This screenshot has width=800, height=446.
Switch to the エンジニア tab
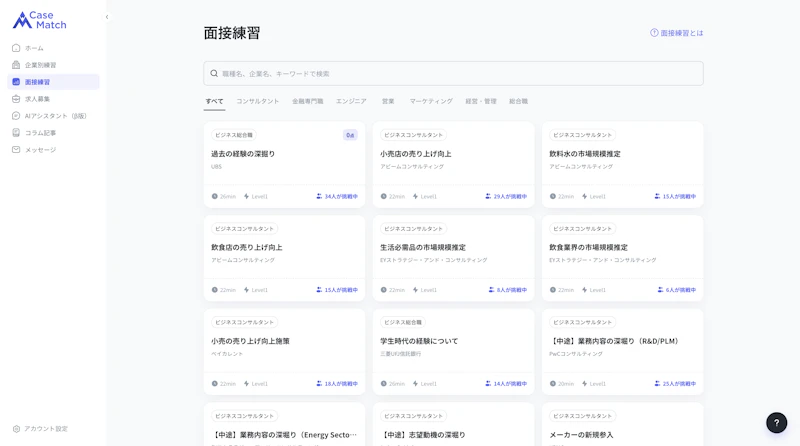tap(351, 101)
